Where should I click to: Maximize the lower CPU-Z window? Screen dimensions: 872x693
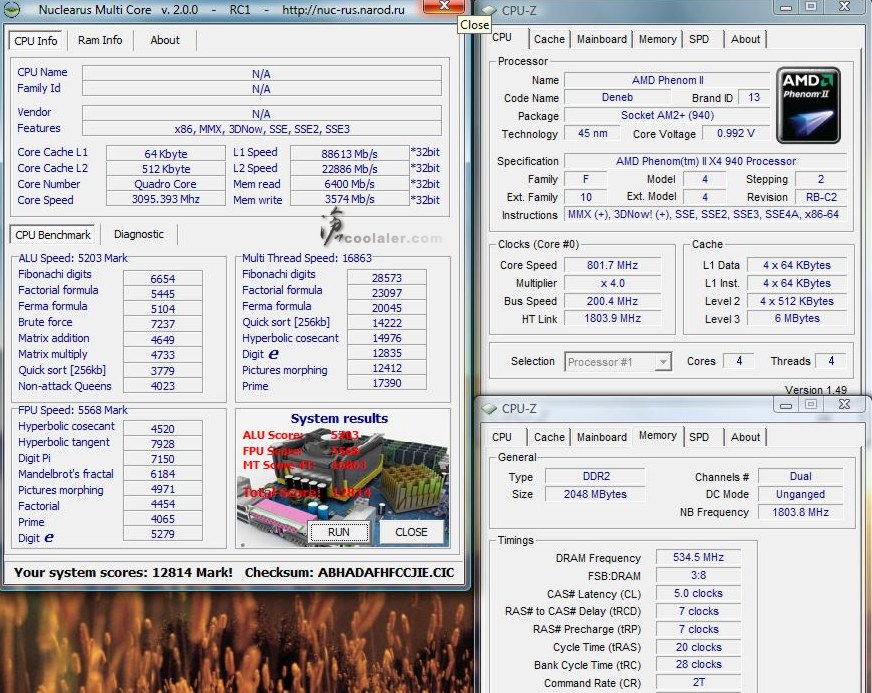[x=811, y=404]
